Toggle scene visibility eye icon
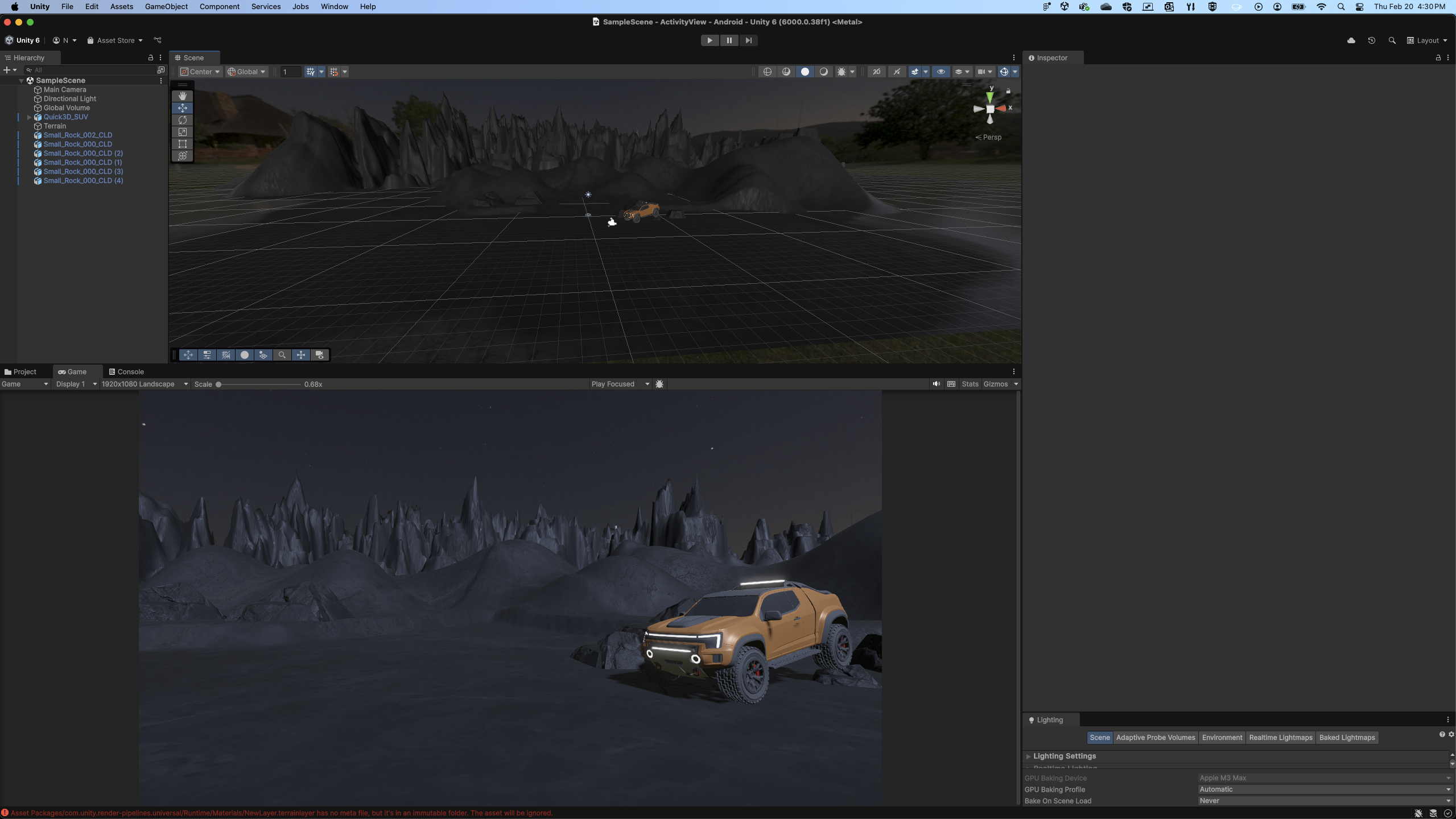Image resolution: width=1456 pixels, height=819 pixels. [x=941, y=72]
